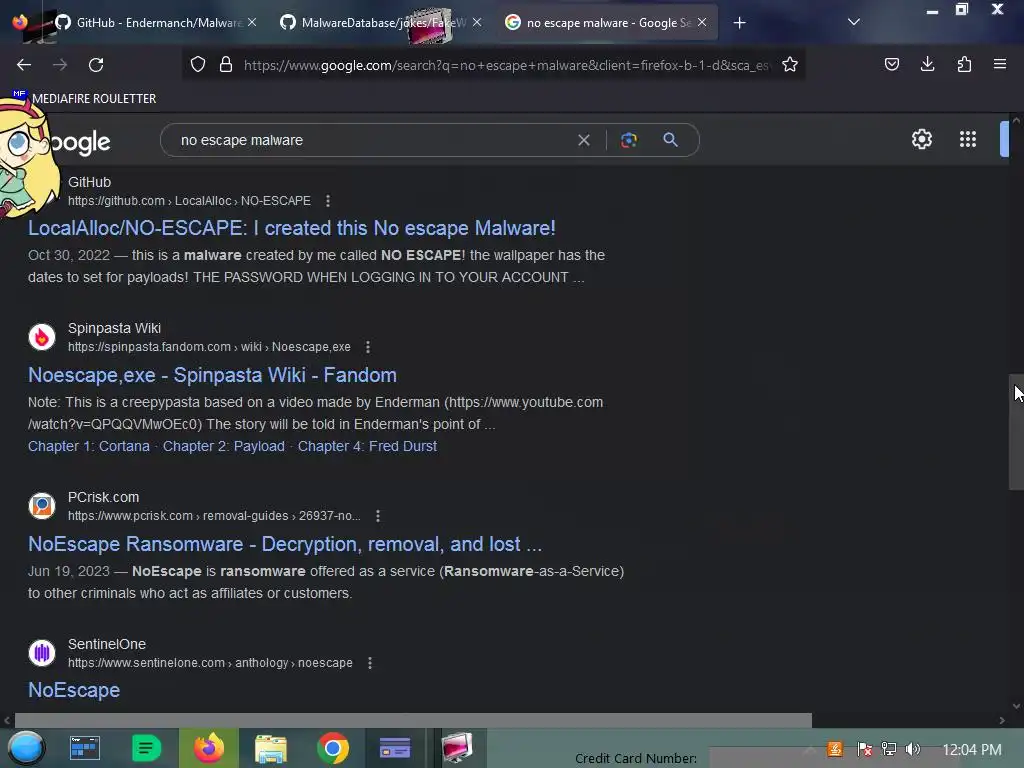The height and width of the screenshot is (768, 1024).
Task: Open the monitor icon app in taskbar
Action: coord(456,747)
